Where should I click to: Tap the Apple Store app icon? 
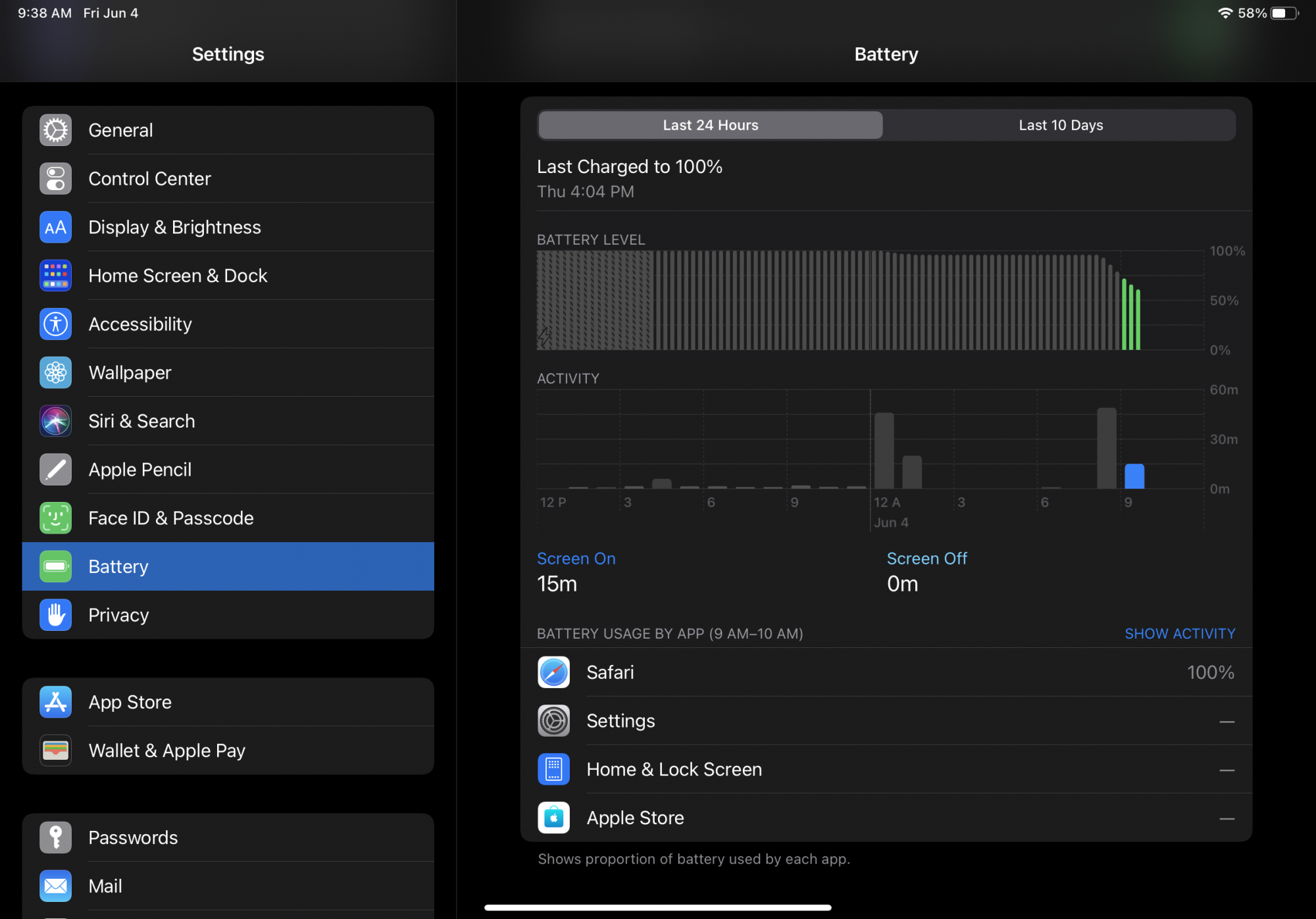553,818
